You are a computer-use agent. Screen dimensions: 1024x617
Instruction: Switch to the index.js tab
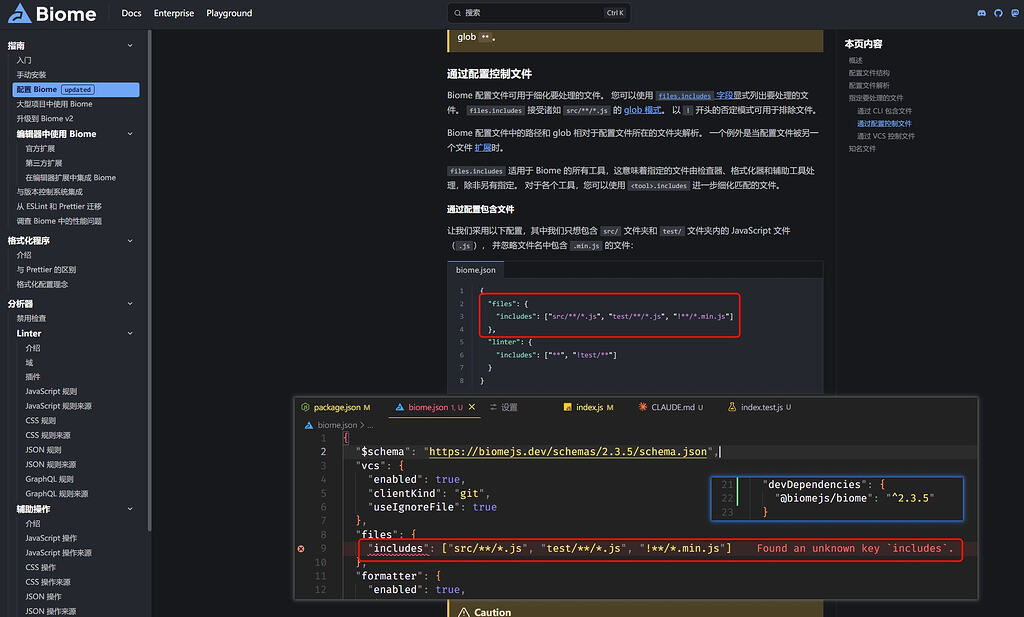588,407
